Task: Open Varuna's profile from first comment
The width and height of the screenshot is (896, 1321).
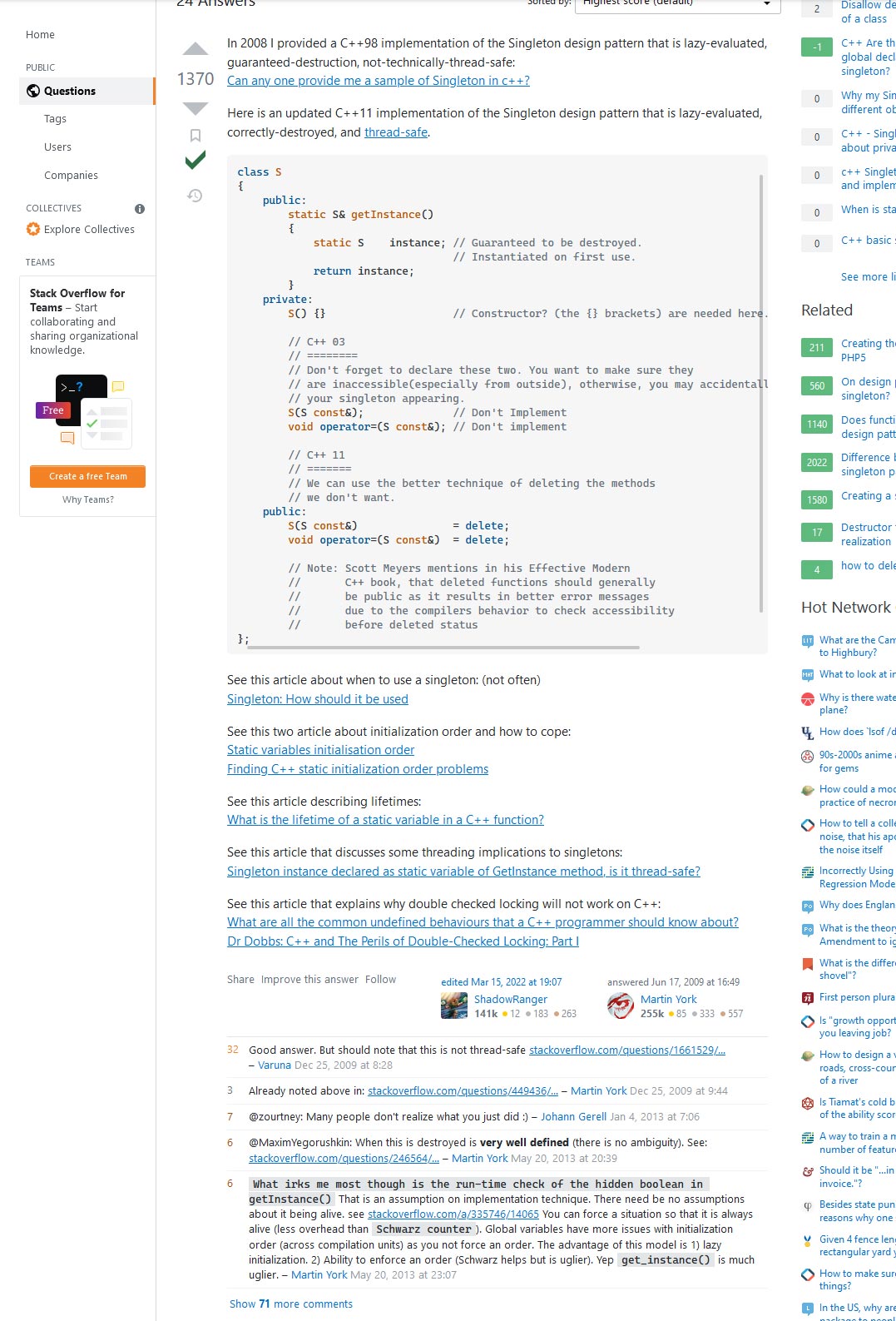Action: [275, 1065]
